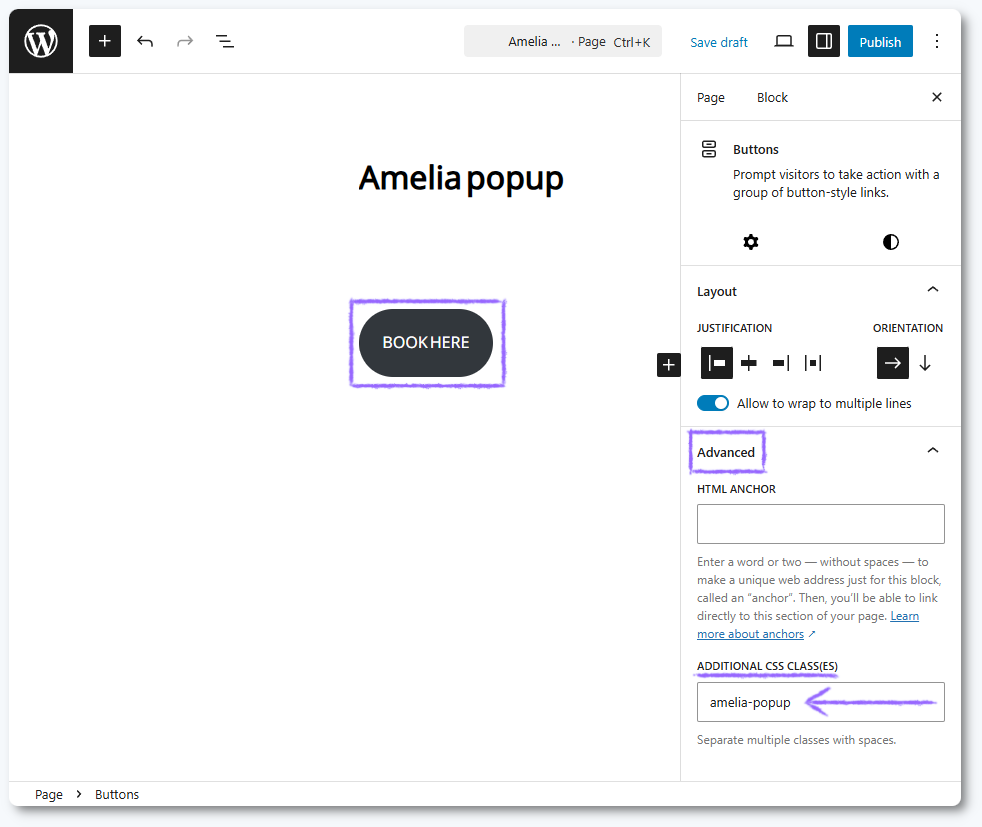Collapse the Layout section
Image resolution: width=982 pixels, height=827 pixels.
[x=932, y=290]
